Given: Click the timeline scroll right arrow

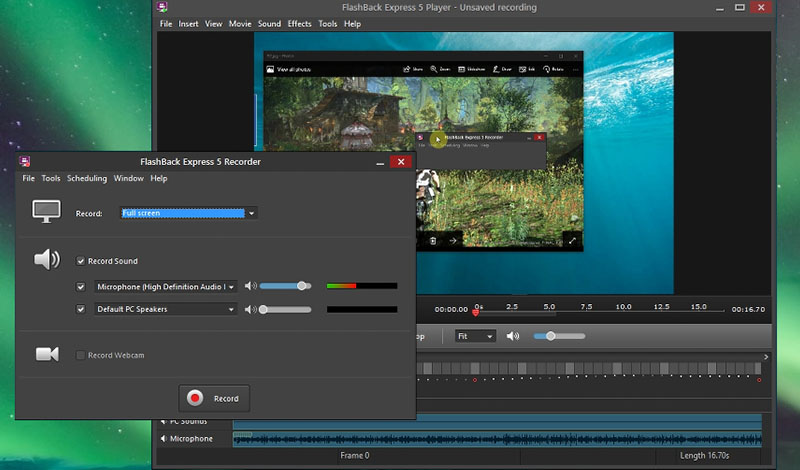Looking at the screenshot, I should click(766, 357).
